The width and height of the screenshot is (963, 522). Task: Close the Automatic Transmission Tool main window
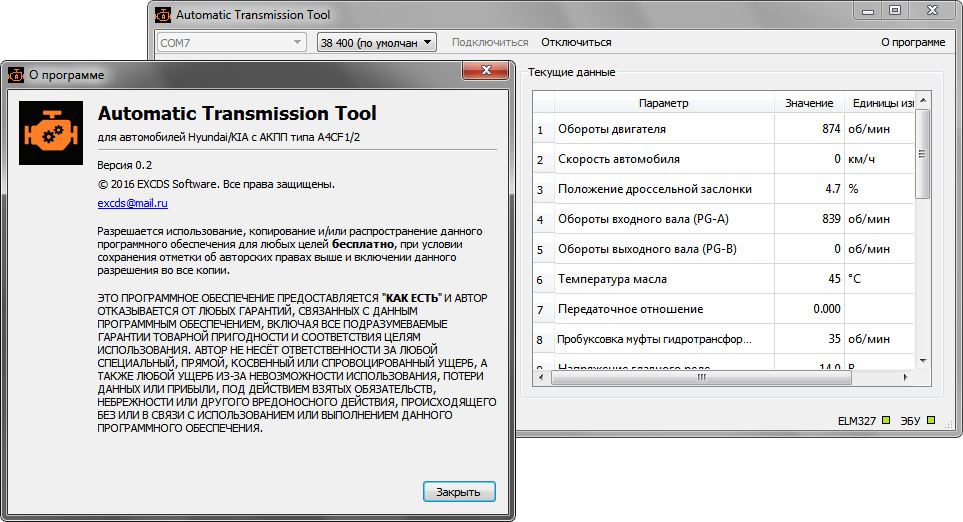coord(932,10)
